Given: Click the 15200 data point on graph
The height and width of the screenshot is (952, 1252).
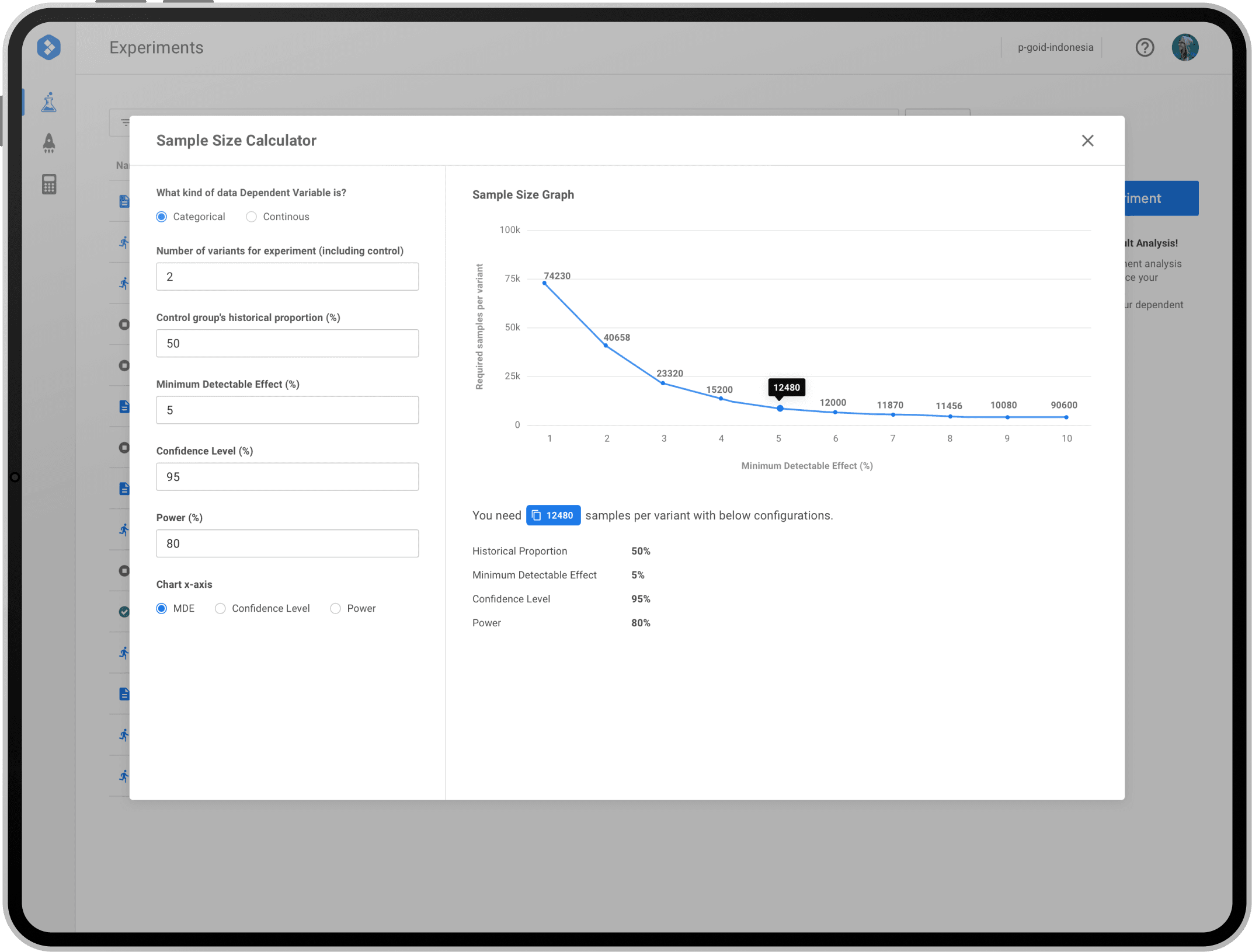Looking at the screenshot, I should (x=721, y=399).
